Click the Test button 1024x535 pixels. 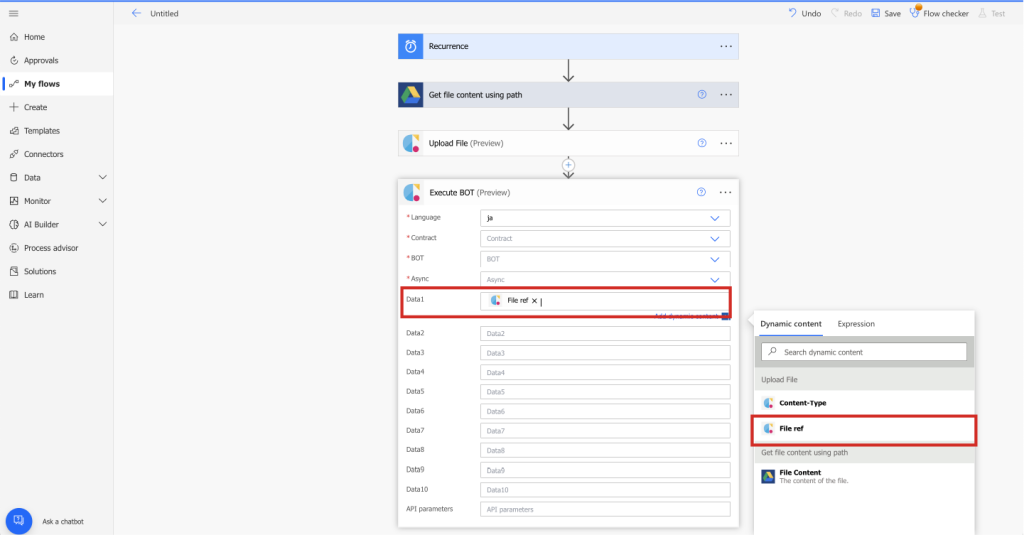tap(992, 13)
